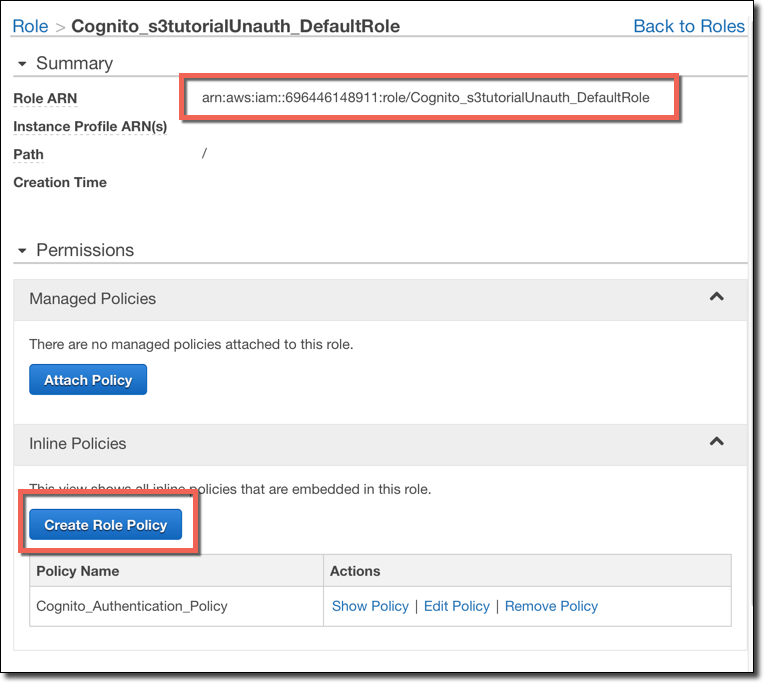The height and width of the screenshot is (683, 764).
Task: Click the Cognito_Authentication_Policy name cell
Action: (x=176, y=606)
